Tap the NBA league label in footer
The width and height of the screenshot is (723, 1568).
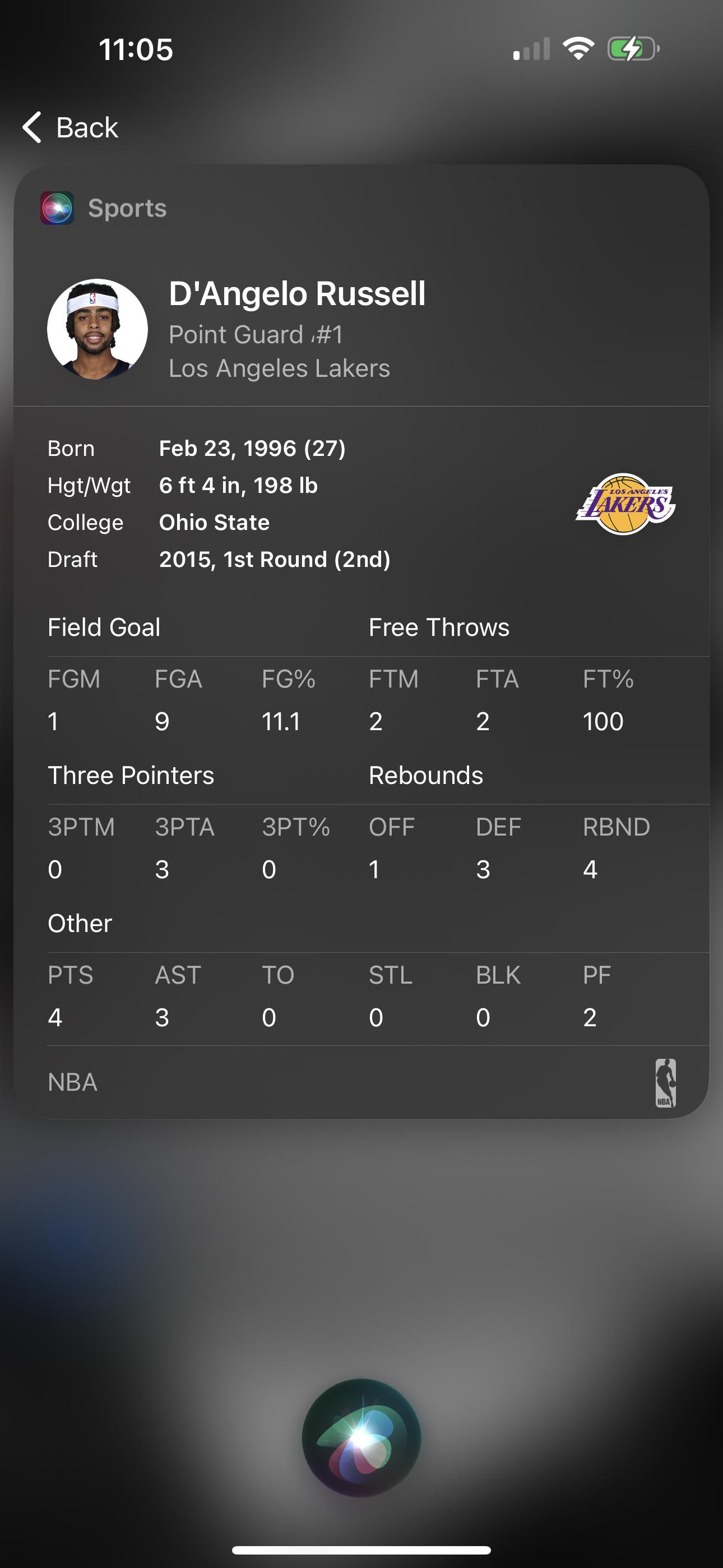click(x=72, y=1082)
